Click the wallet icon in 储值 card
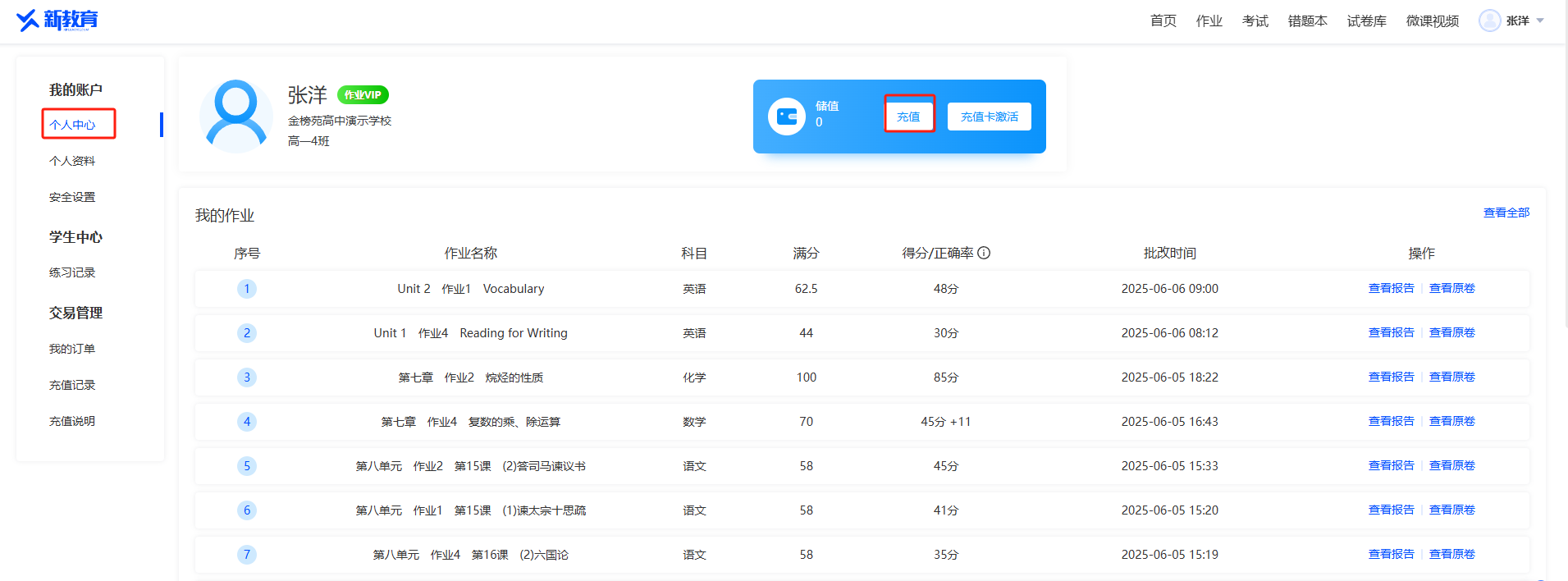The width and height of the screenshot is (1568, 581). (x=786, y=117)
